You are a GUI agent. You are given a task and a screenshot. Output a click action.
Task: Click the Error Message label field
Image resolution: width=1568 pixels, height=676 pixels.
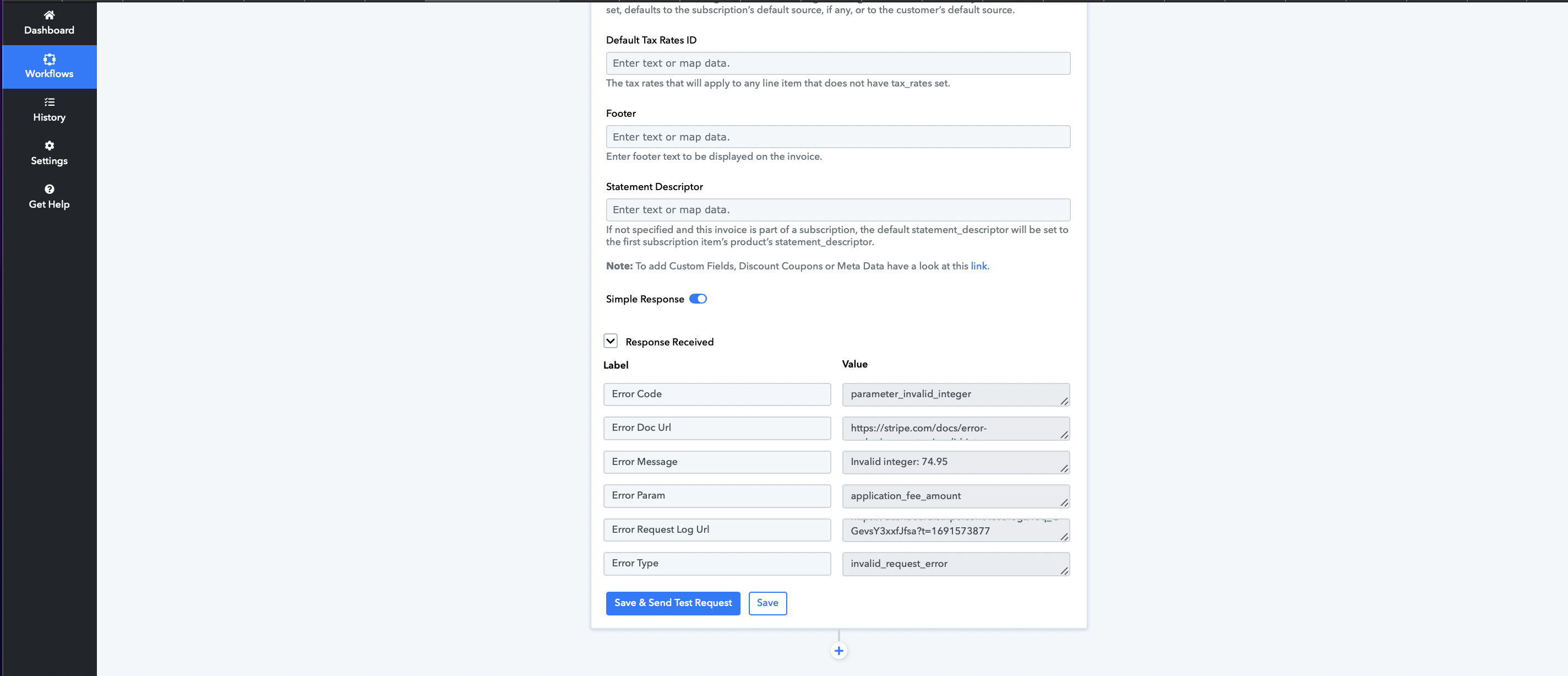point(717,462)
